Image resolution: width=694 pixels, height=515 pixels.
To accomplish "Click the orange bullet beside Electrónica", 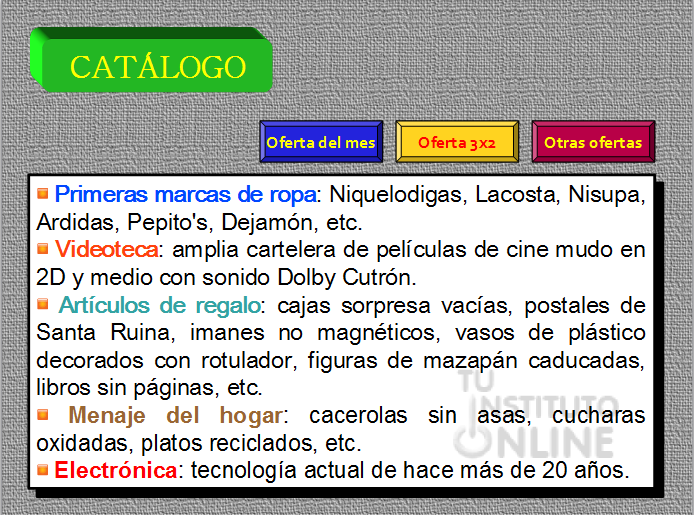I will pyautogui.click(x=42, y=469).
